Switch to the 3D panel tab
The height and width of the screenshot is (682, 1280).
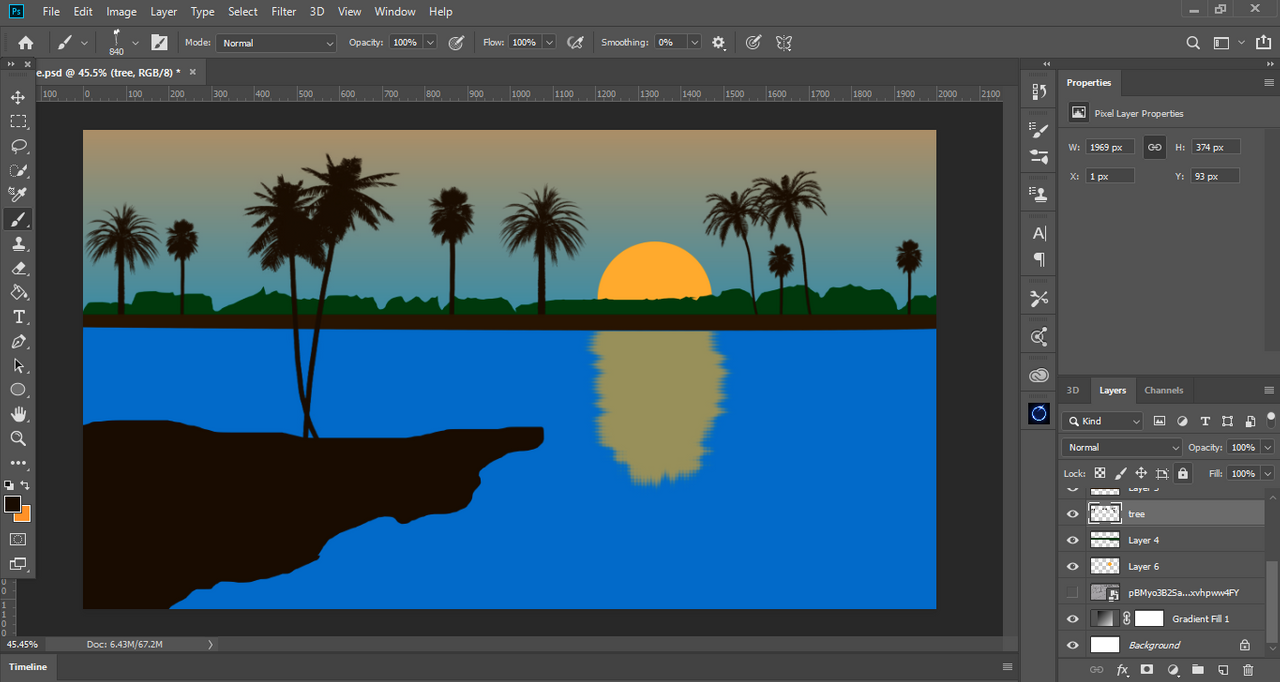coord(1073,390)
